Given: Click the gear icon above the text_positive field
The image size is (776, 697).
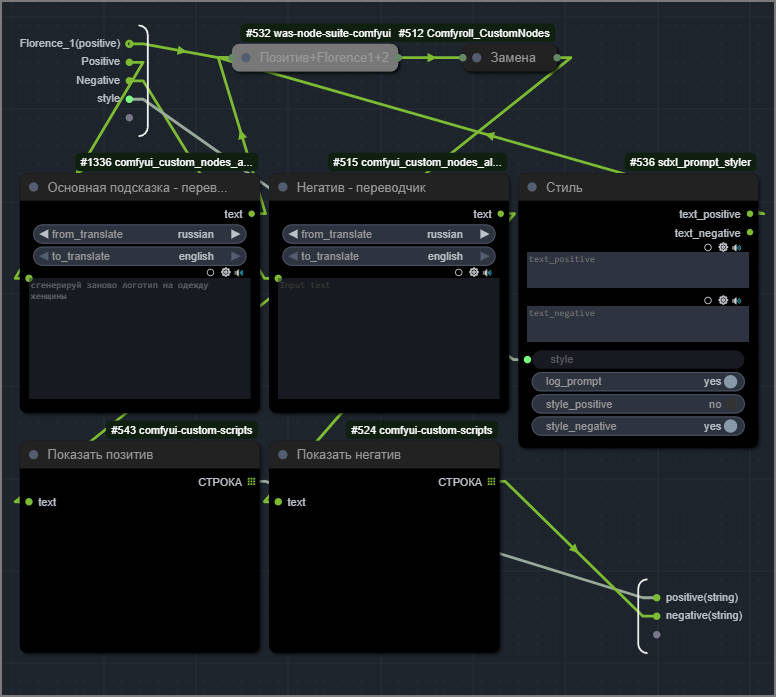Looking at the screenshot, I should click(x=723, y=247).
